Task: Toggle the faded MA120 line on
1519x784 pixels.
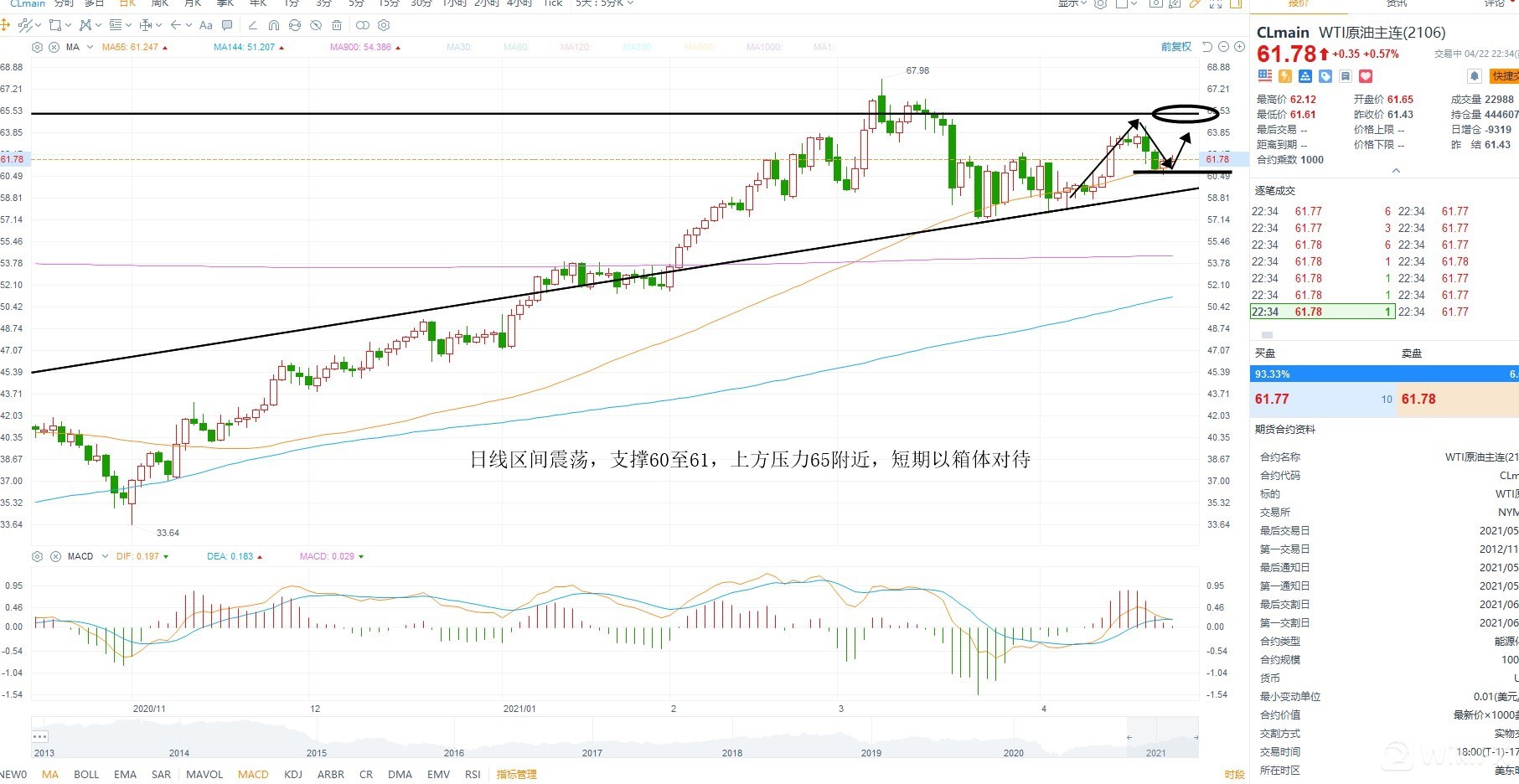Action: pyautogui.click(x=575, y=47)
